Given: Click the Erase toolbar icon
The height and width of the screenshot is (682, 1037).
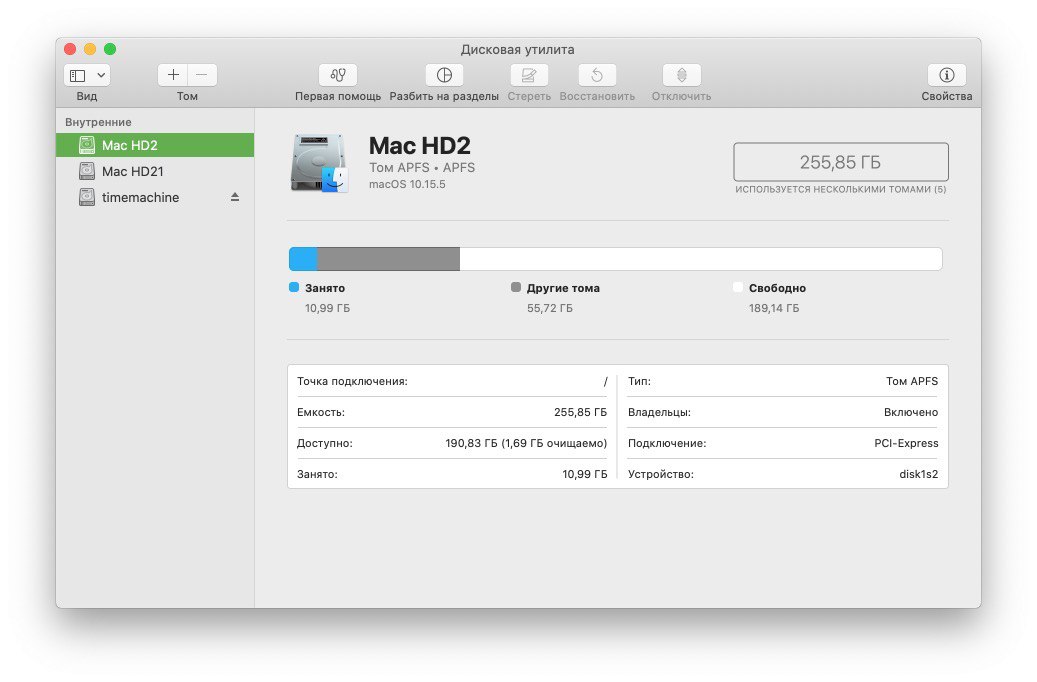Looking at the screenshot, I should pos(529,75).
